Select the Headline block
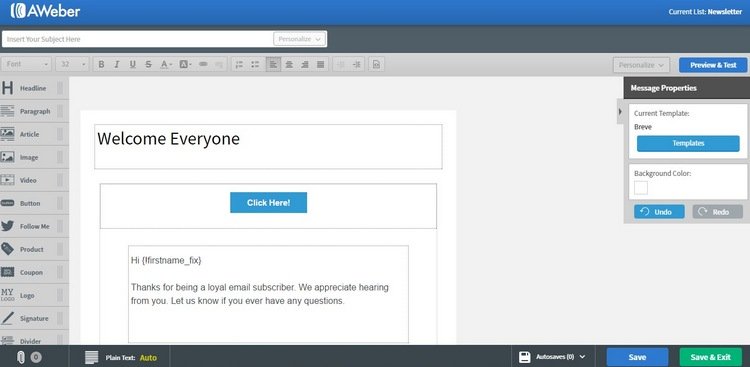The image size is (750, 367). point(33,89)
